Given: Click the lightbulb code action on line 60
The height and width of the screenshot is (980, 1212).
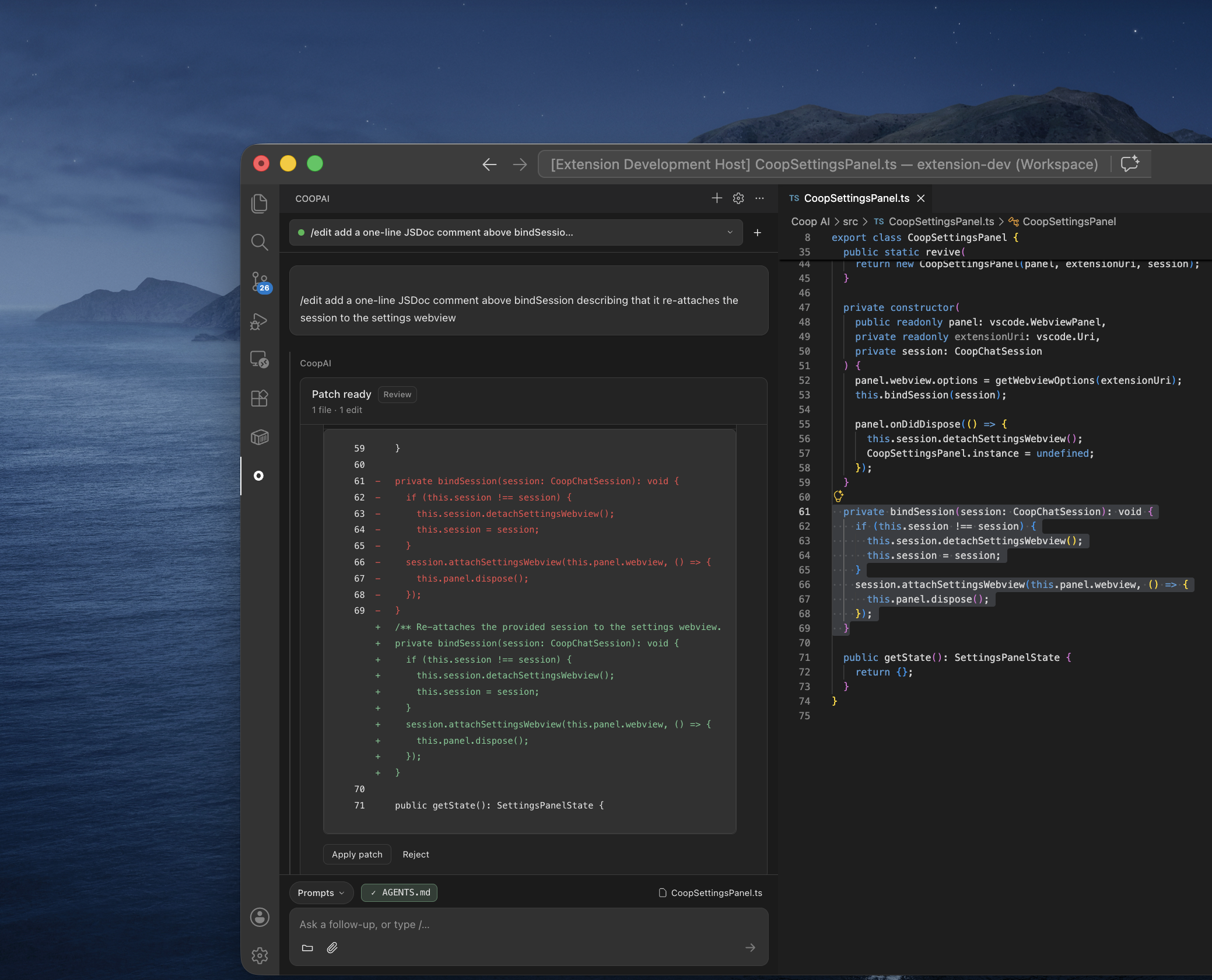Looking at the screenshot, I should tap(838, 496).
